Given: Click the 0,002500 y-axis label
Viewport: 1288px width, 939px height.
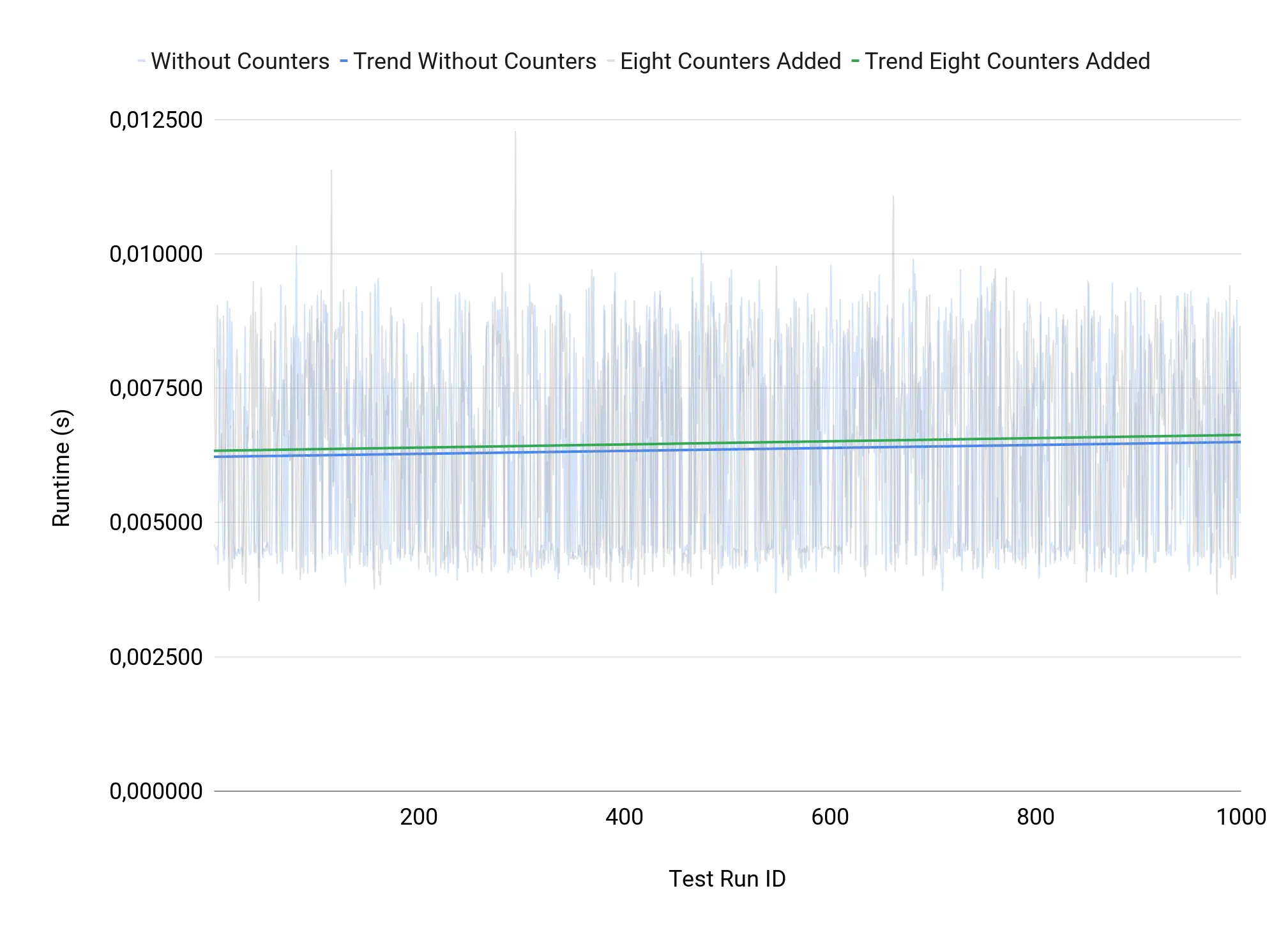Looking at the screenshot, I should coord(156,657).
